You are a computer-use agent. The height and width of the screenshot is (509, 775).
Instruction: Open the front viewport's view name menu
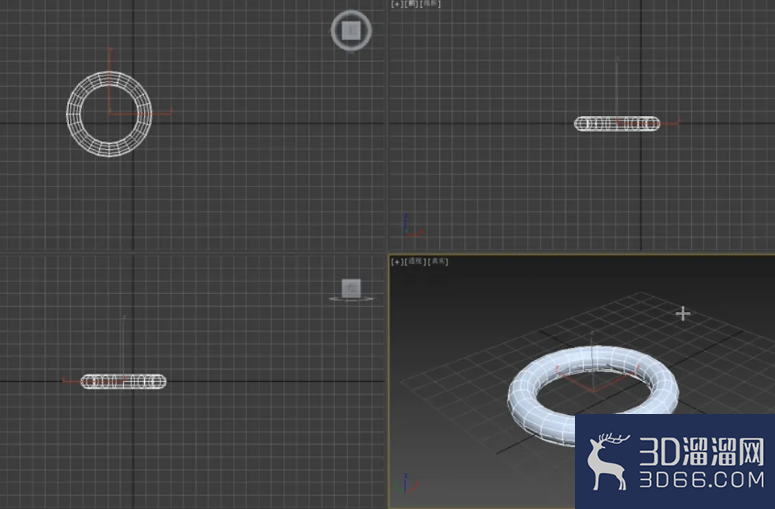pos(411,4)
